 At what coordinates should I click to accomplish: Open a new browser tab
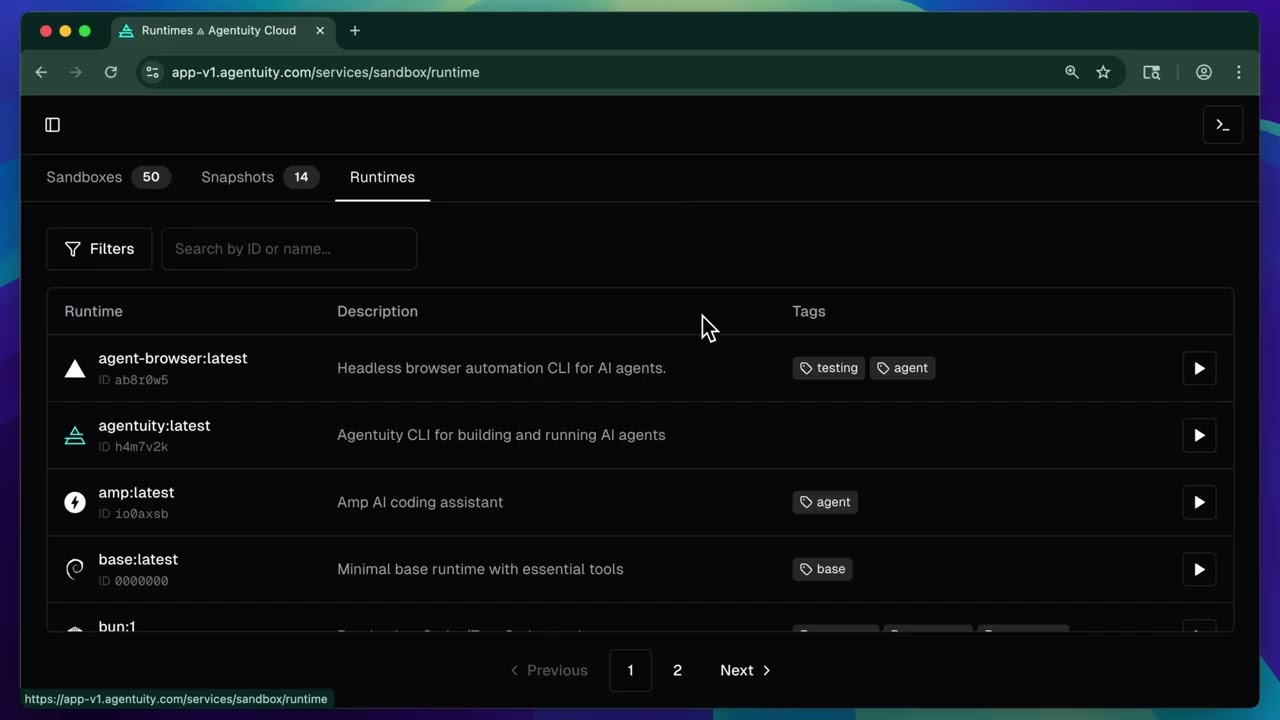pos(355,31)
